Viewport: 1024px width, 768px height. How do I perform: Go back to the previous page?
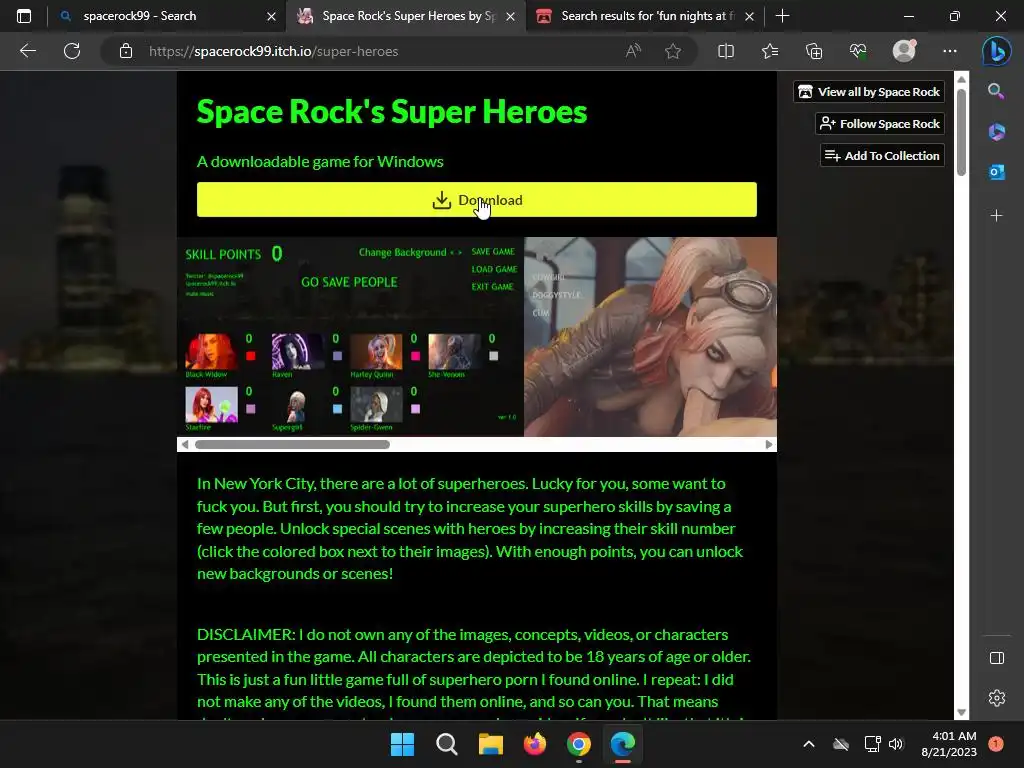click(x=28, y=51)
